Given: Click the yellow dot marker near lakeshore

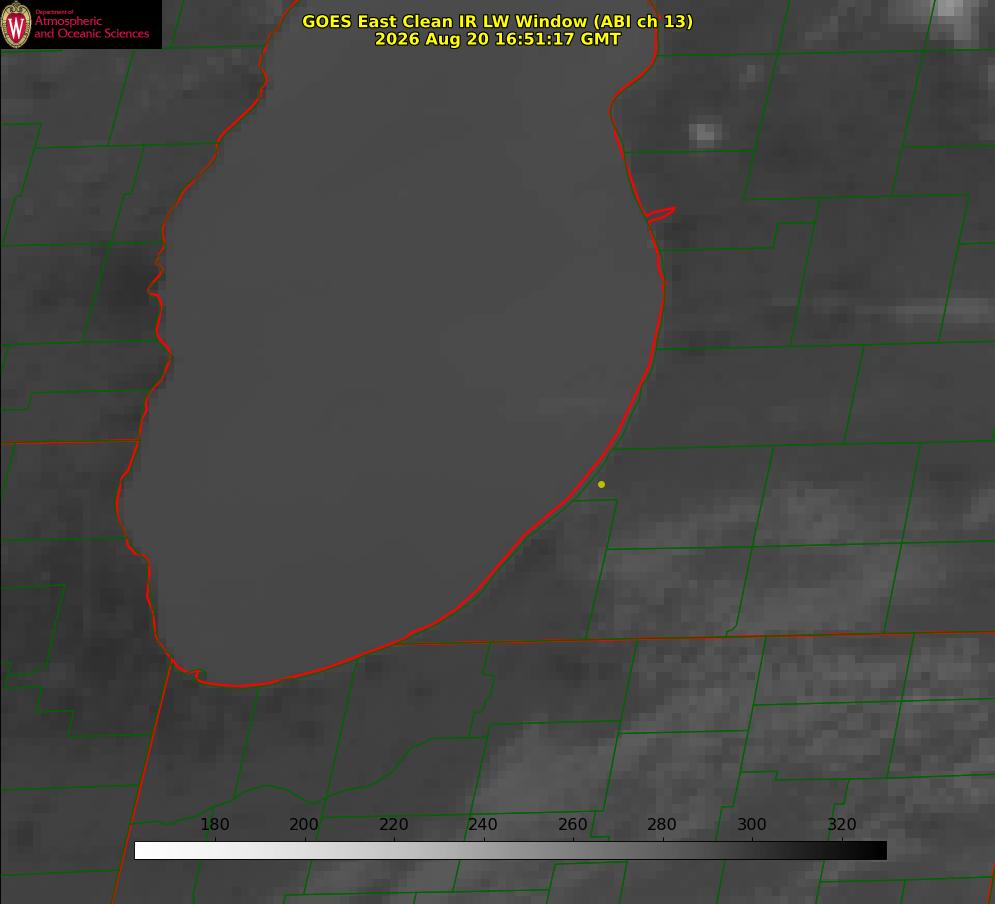Looking at the screenshot, I should coord(601,484).
